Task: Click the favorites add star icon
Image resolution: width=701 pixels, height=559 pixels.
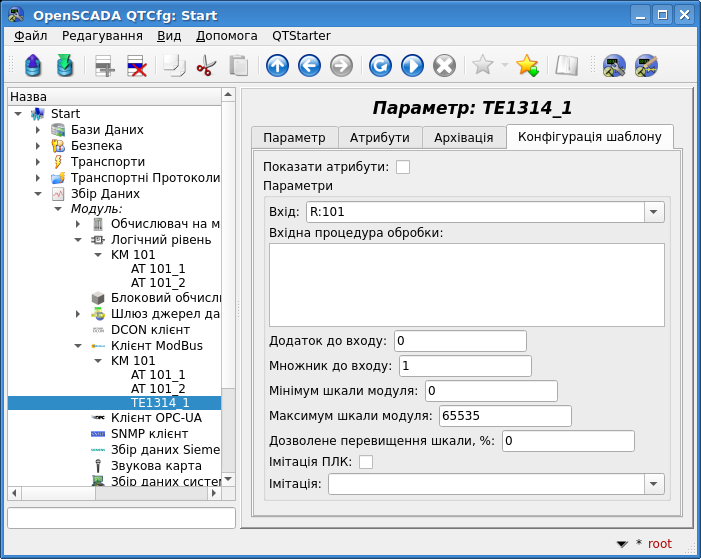Action: pyautogui.click(x=527, y=66)
